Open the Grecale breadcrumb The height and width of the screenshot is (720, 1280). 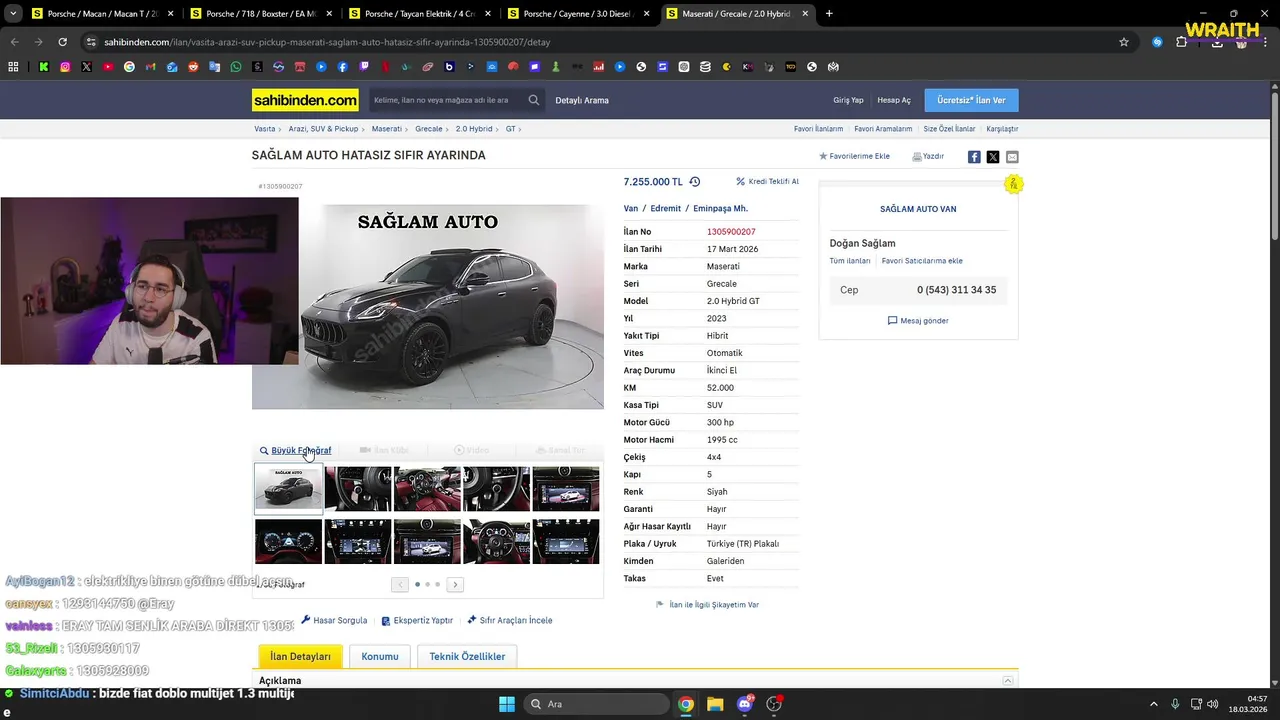429,129
